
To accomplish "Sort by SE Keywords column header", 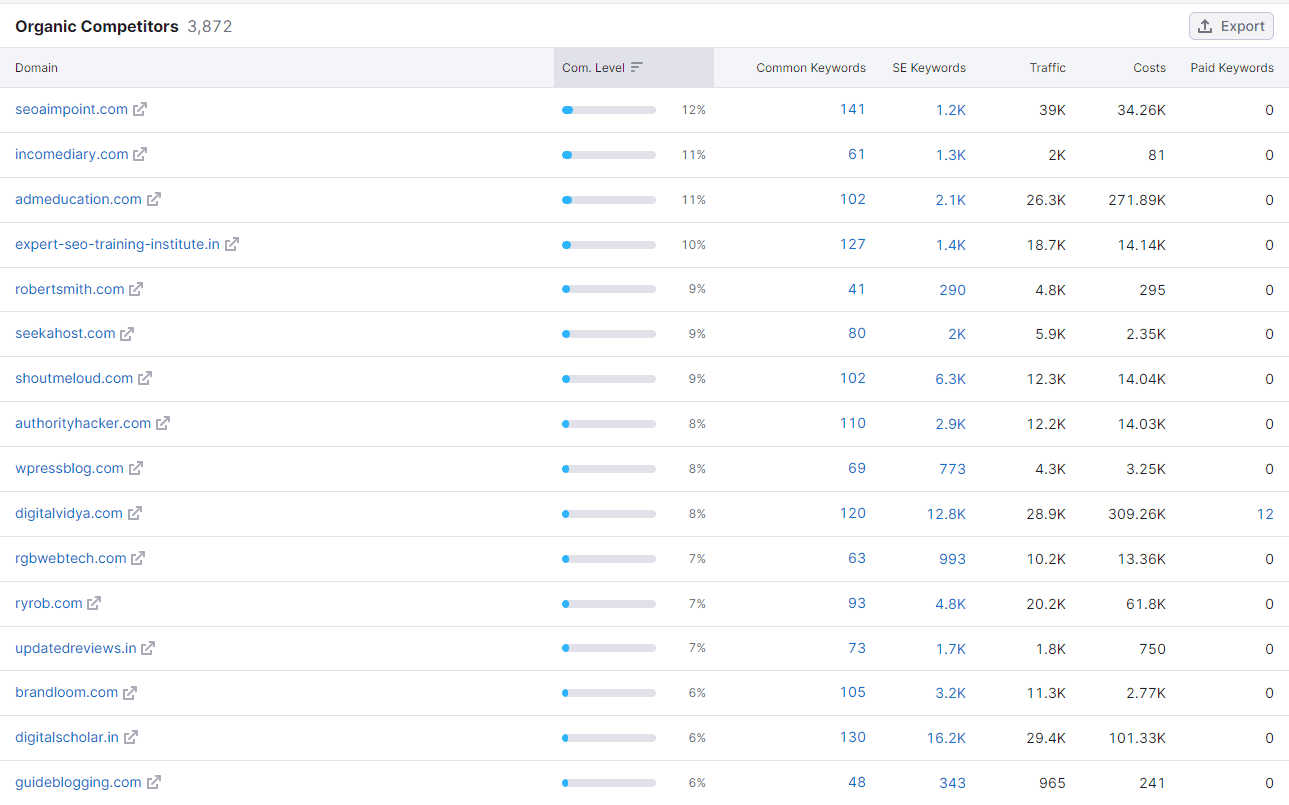I will 928,68.
